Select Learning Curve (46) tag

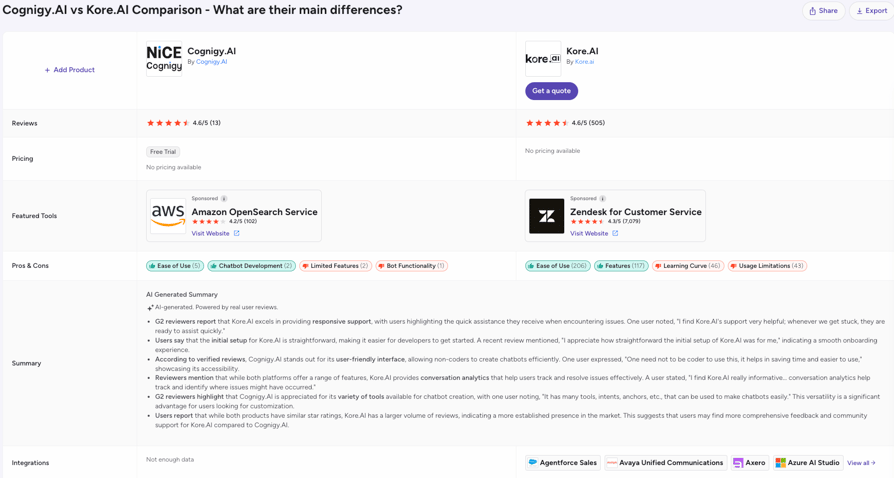688,266
